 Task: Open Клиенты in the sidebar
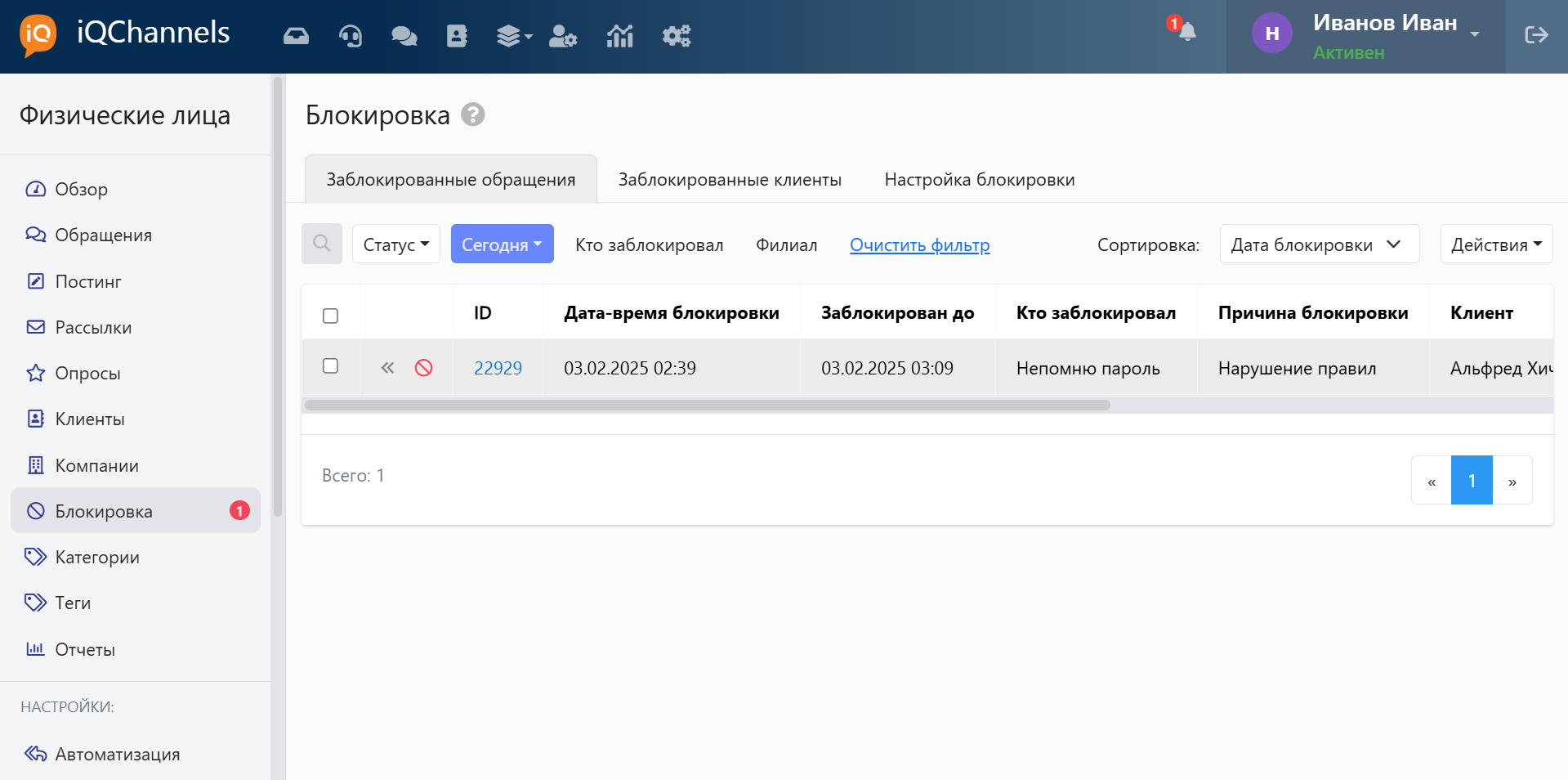[135, 419]
